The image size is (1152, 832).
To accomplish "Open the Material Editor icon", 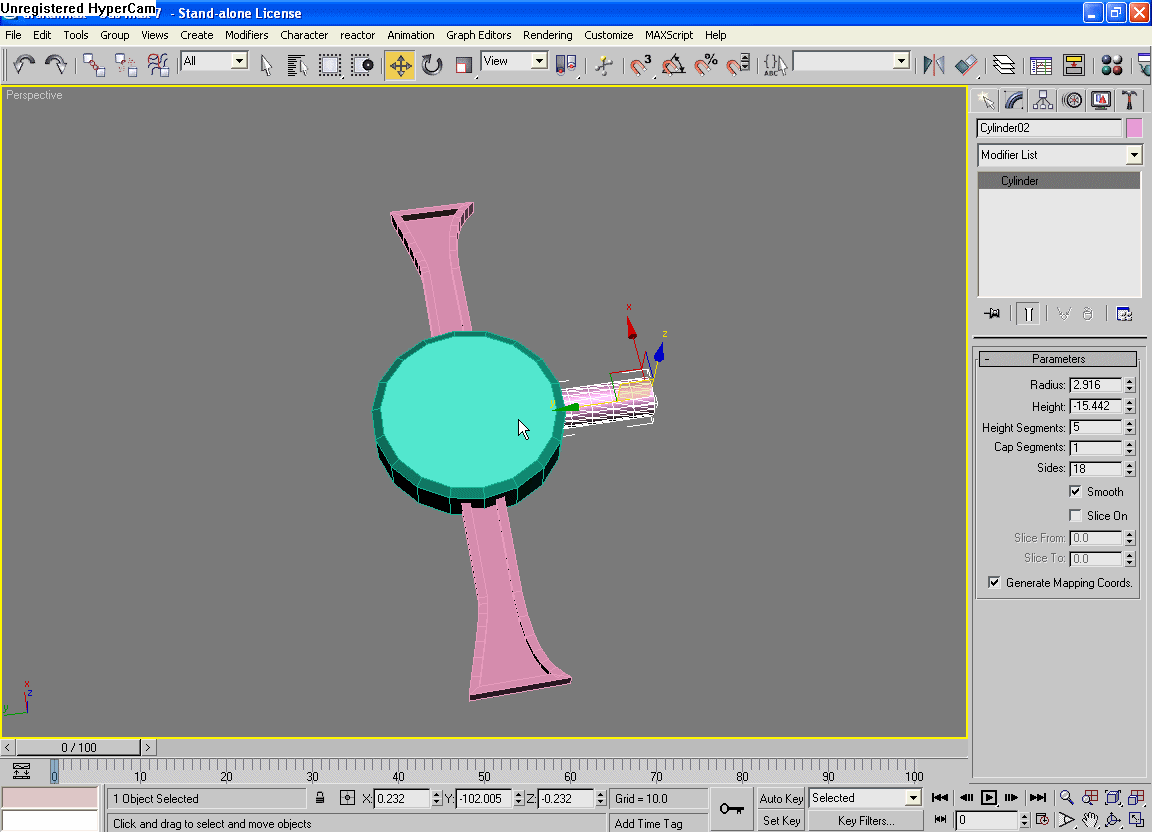I will (x=1111, y=65).
